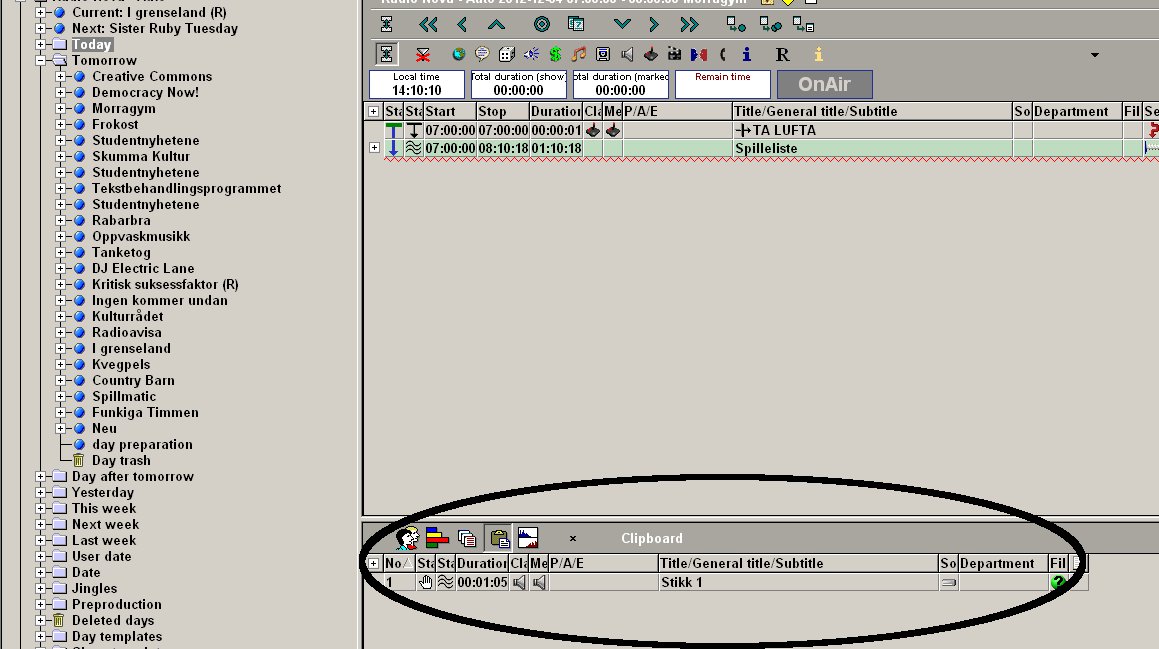Sort by Title/General title/Subtitle column header
This screenshot has height=649, width=1159.
tap(871, 112)
